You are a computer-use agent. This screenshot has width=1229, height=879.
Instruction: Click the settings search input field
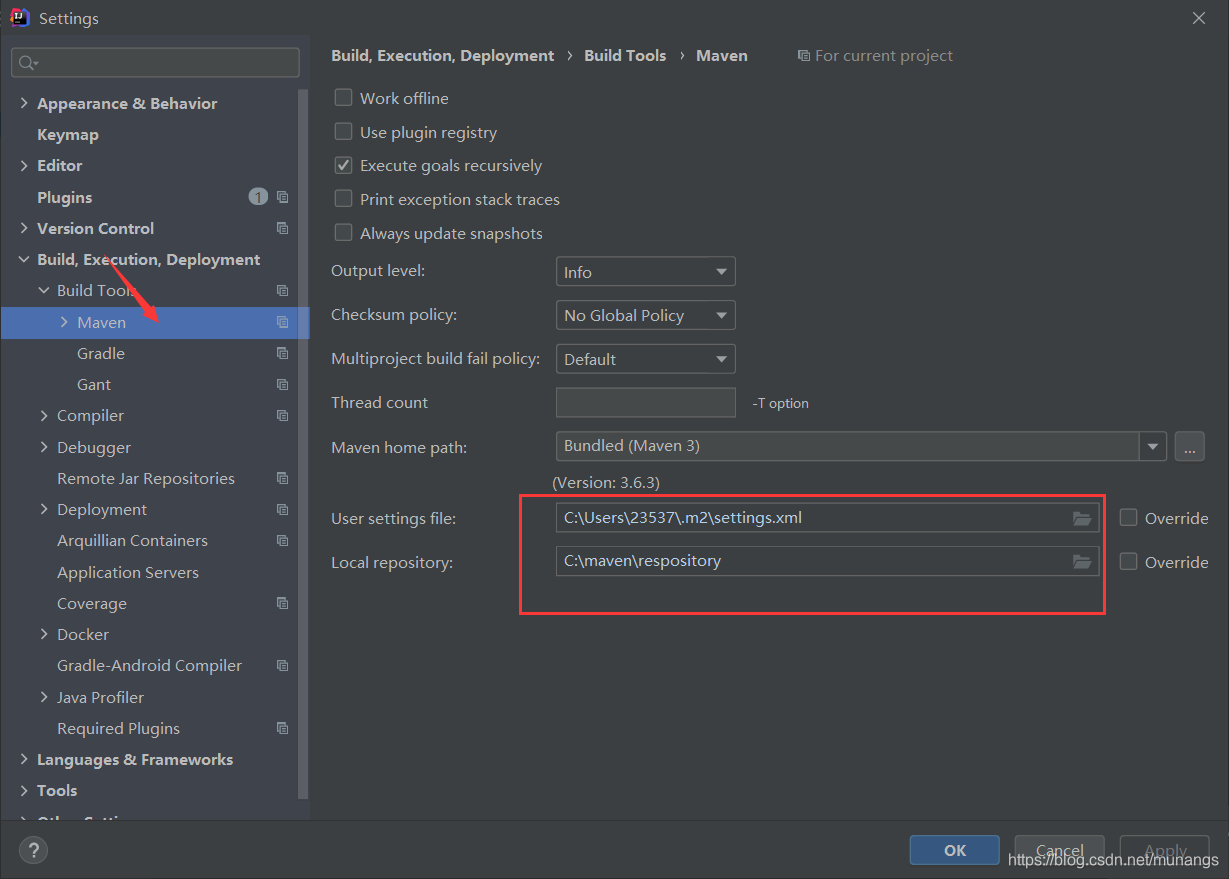(156, 62)
